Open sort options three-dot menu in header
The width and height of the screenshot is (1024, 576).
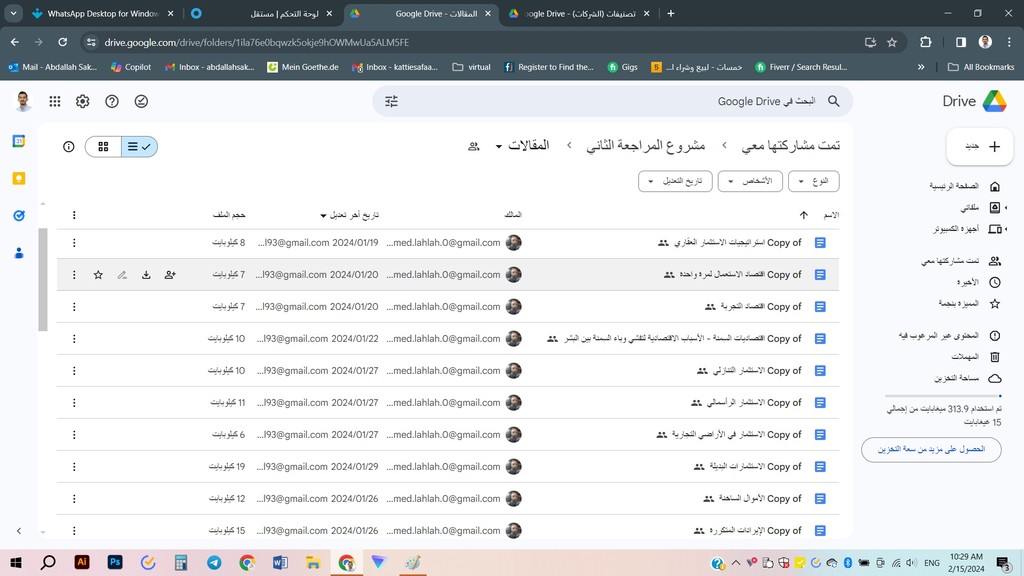click(74, 215)
